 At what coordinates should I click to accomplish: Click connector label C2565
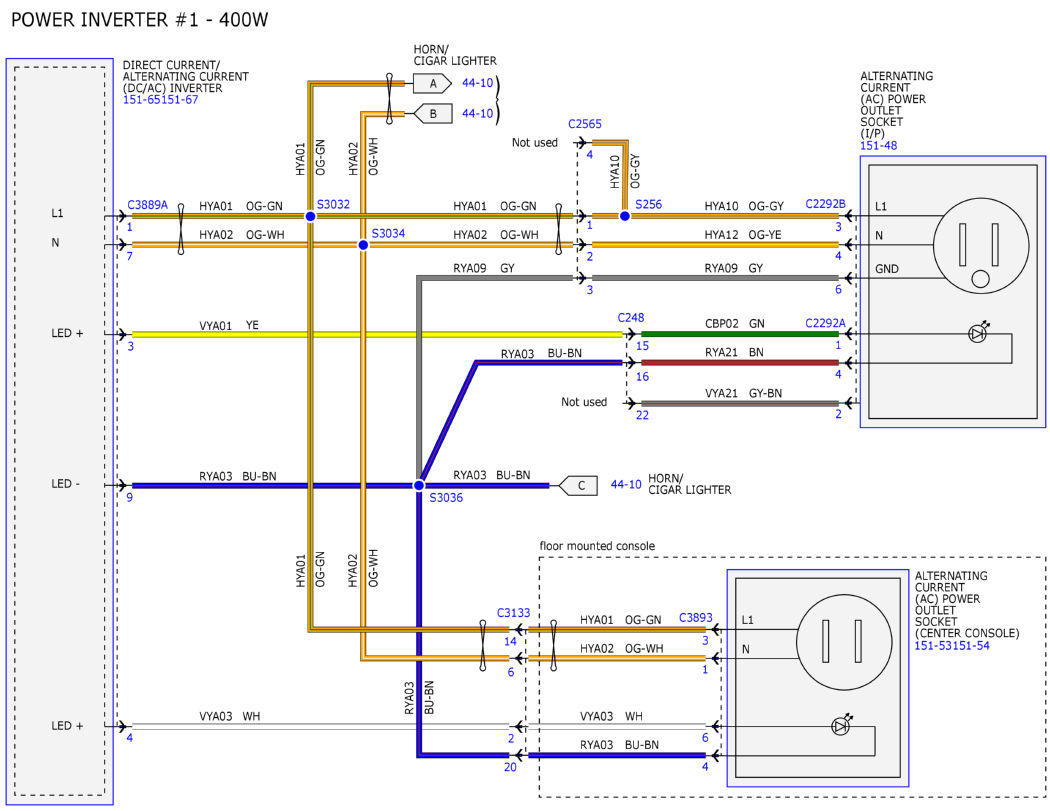click(585, 124)
